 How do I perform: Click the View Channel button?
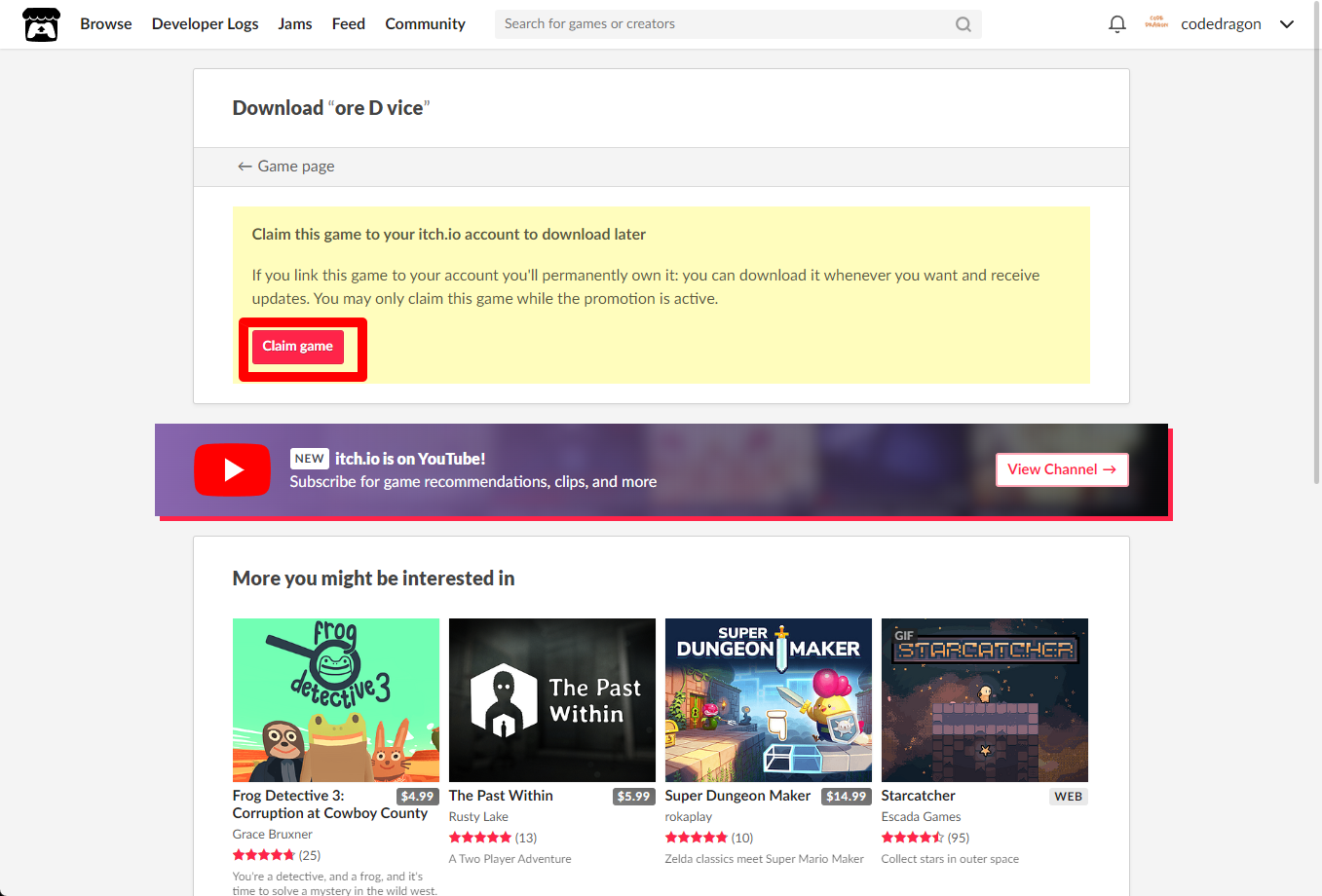[x=1062, y=469]
